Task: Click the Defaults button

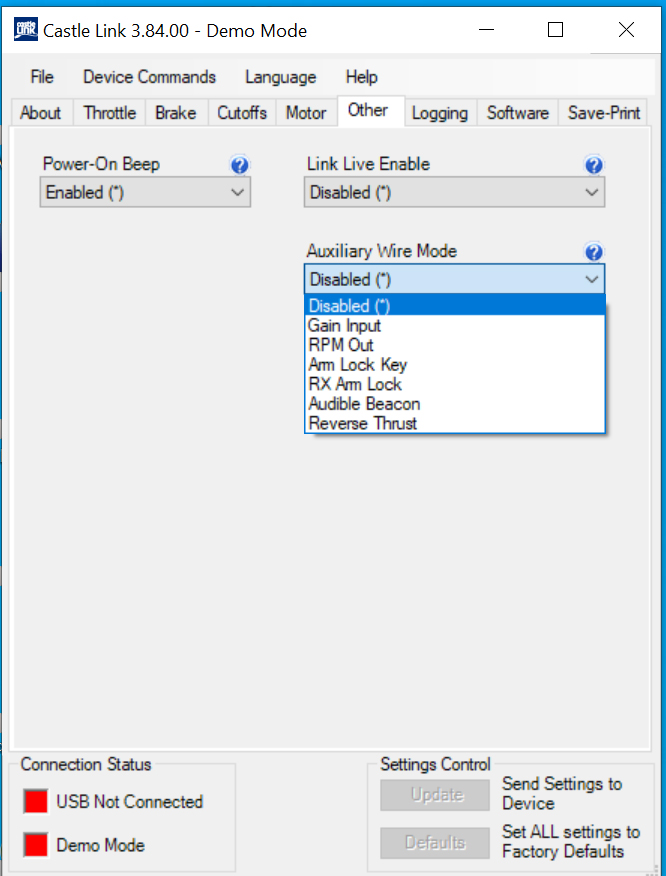Action: point(435,842)
